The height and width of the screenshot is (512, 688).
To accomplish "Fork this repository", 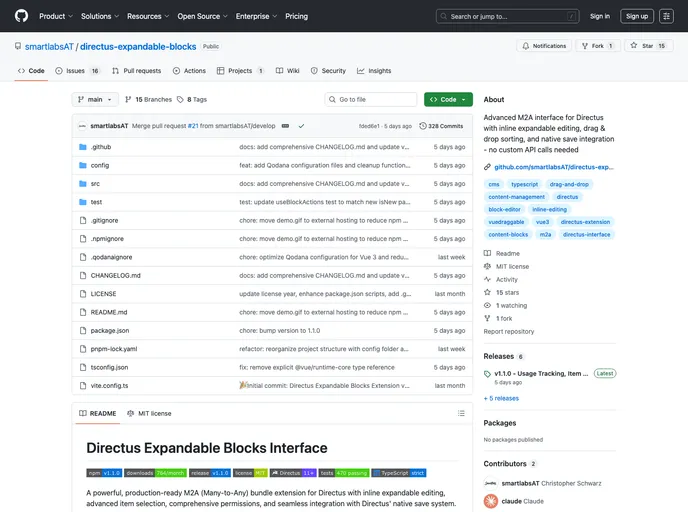I will [598, 46].
